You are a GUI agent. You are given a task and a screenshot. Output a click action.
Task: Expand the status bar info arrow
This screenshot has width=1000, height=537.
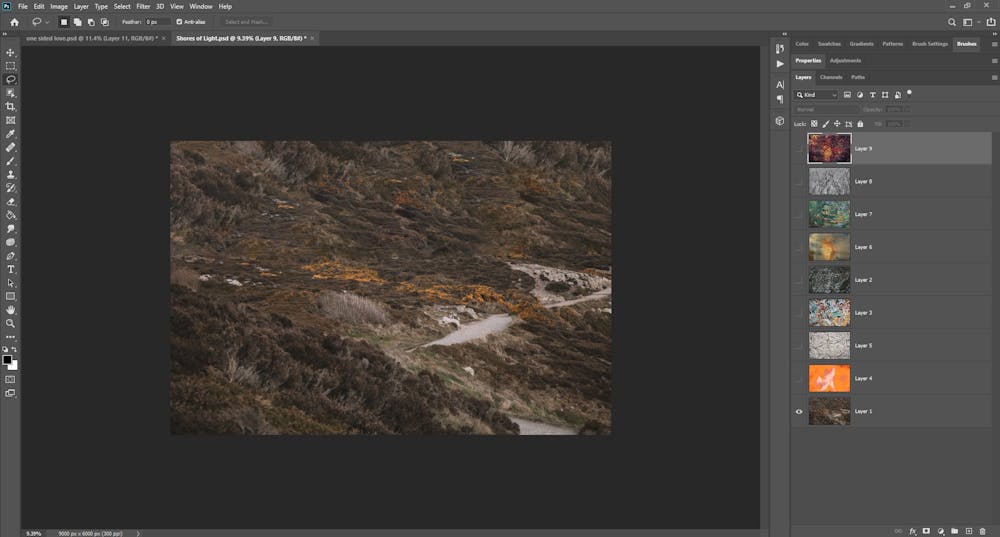pyautogui.click(x=138, y=533)
